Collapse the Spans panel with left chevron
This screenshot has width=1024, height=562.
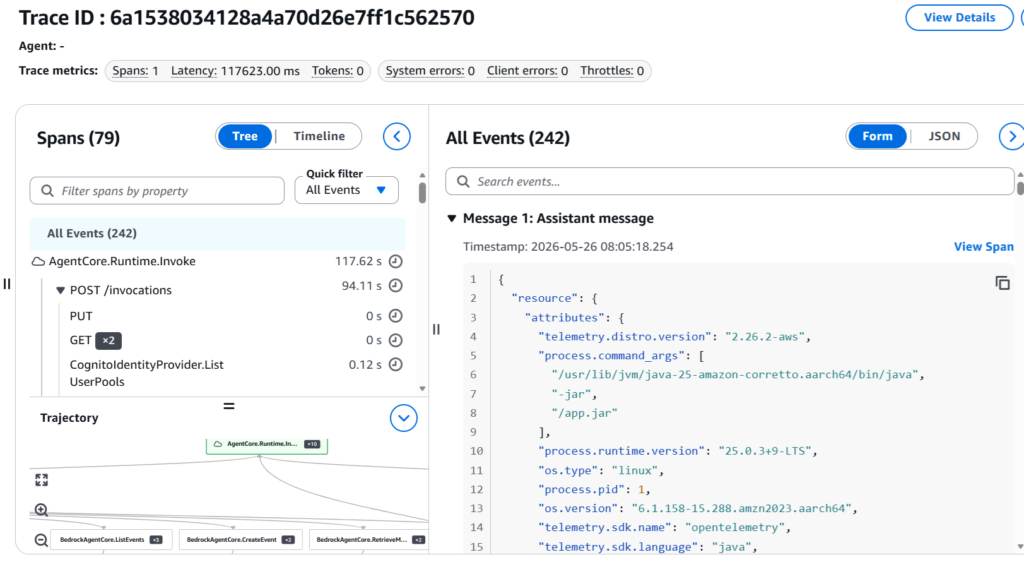[x=396, y=136]
